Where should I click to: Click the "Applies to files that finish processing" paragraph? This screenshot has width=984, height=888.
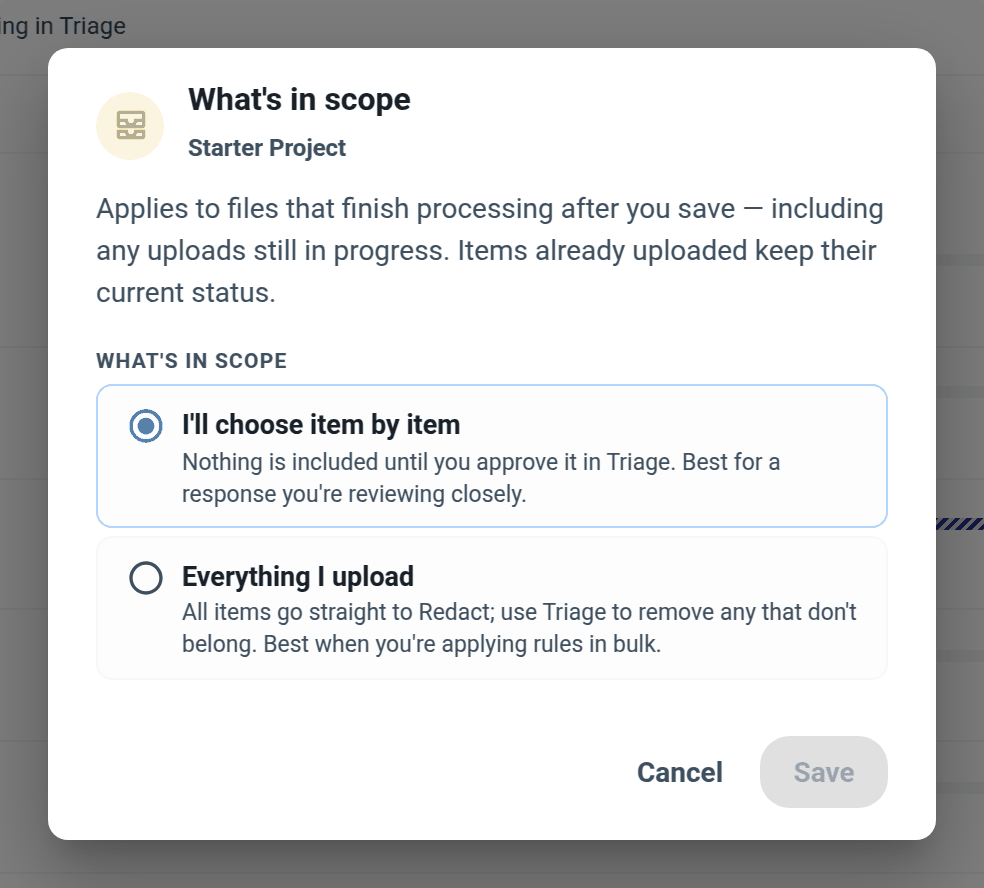pyautogui.click(x=489, y=250)
